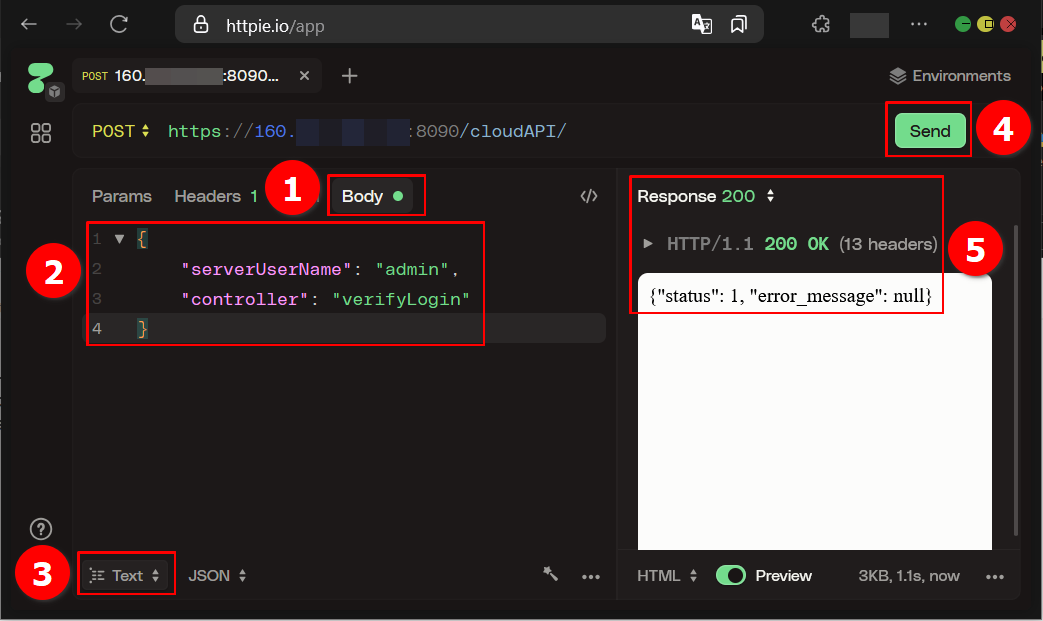Switch to the Body tab
The width and height of the screenshot is (1043, 621).
click(372, 196)
